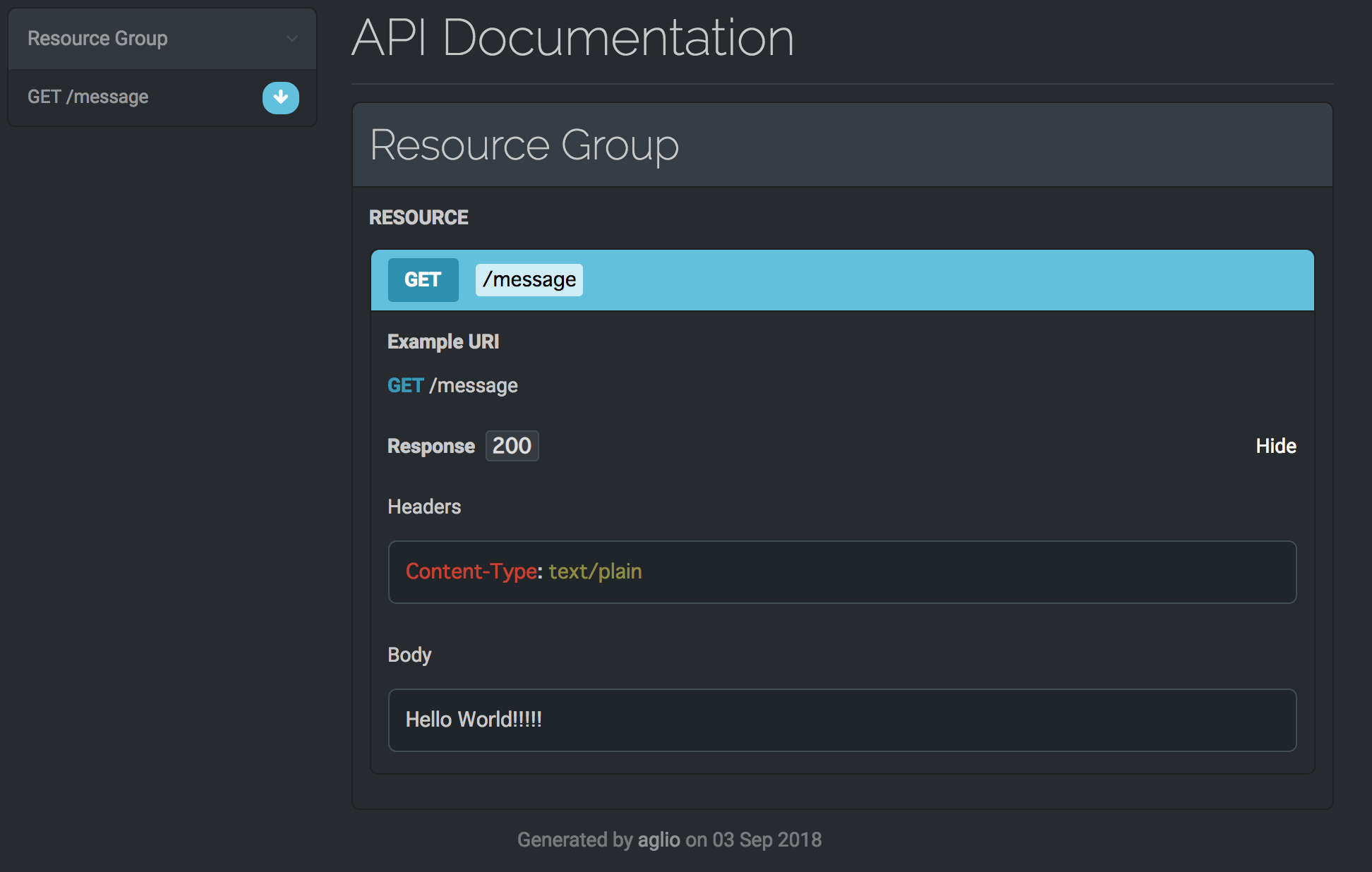Click the Hide response toggle
The height and width of the screenshot is (872, 1372).
point(1275,446)
